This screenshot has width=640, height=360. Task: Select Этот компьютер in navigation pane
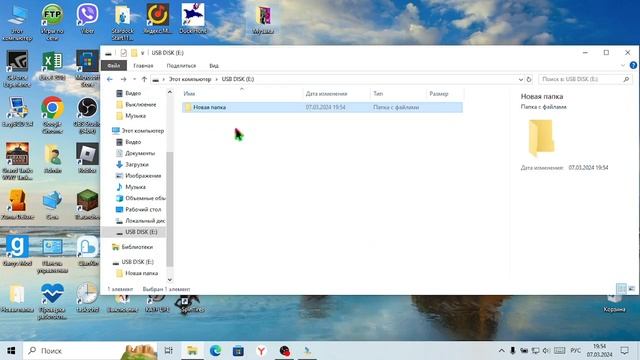point(142,131)
